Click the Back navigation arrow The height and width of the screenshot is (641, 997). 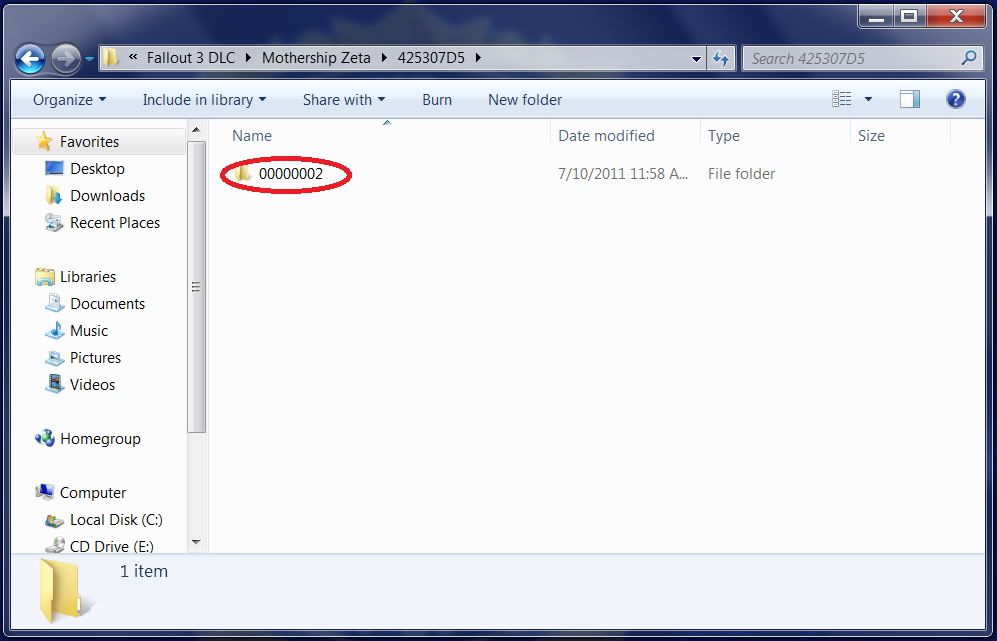pos(30,59)
